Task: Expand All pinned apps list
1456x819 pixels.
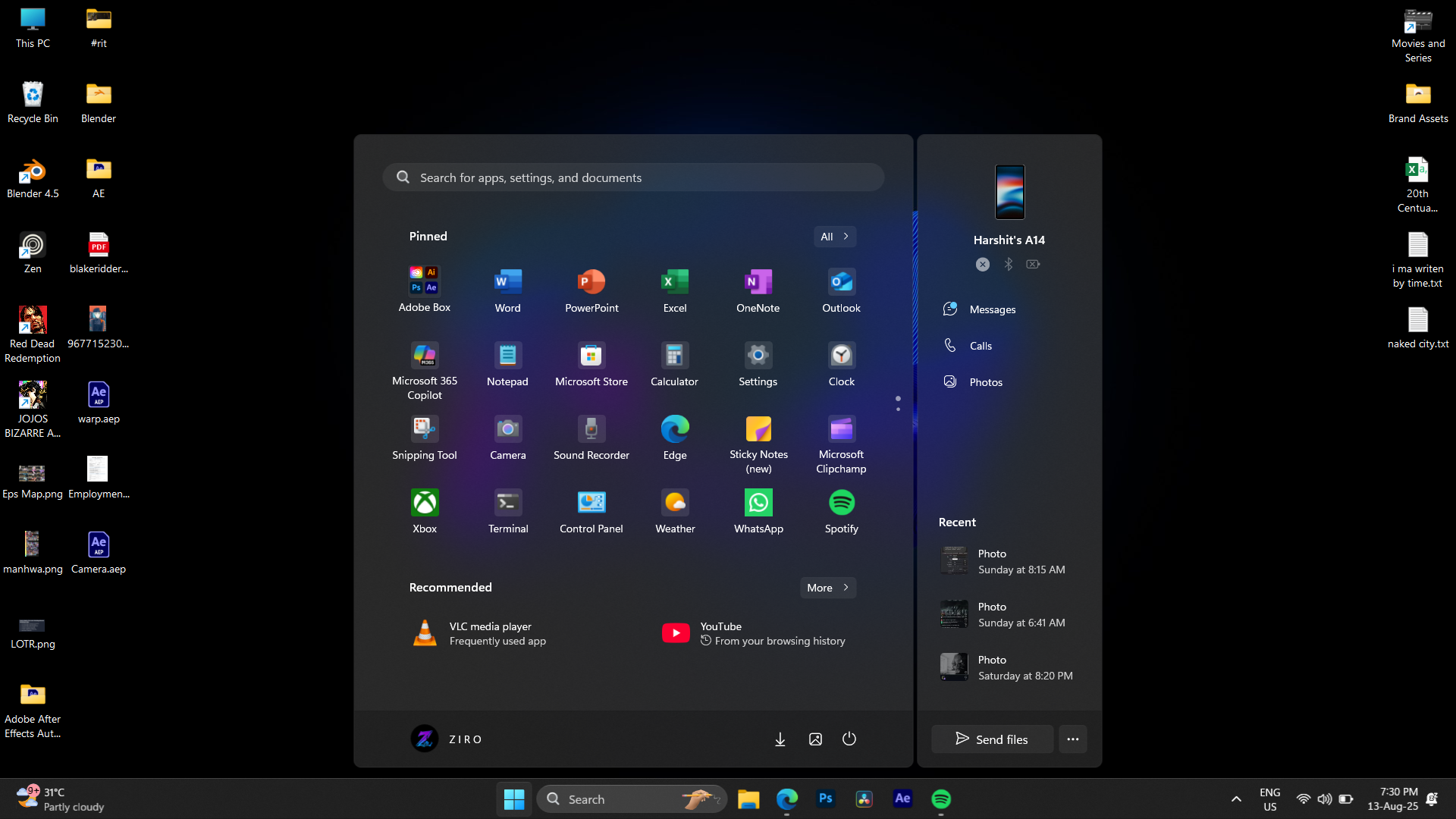Action: [x=834, y=237]
